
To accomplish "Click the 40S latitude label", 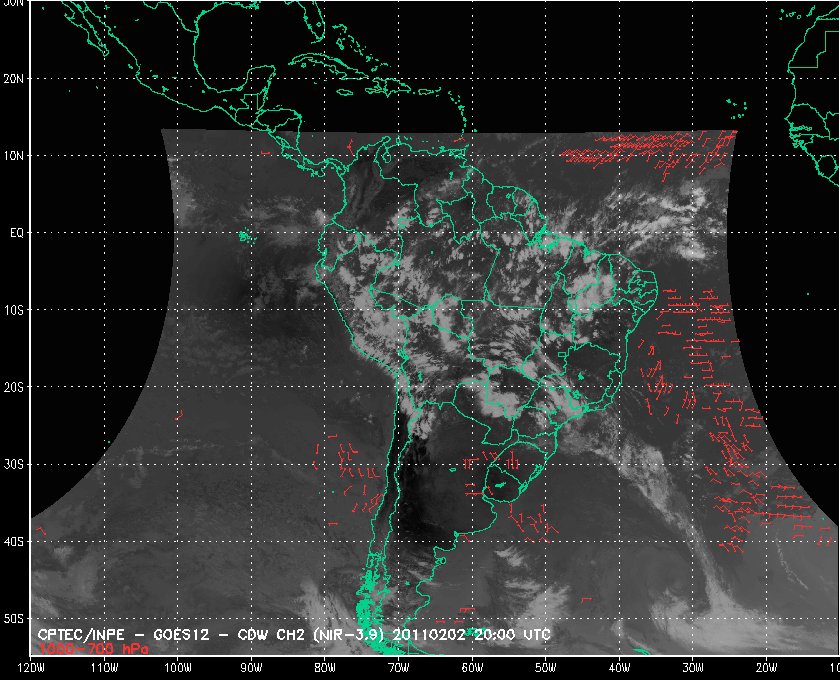I will 13,542.
